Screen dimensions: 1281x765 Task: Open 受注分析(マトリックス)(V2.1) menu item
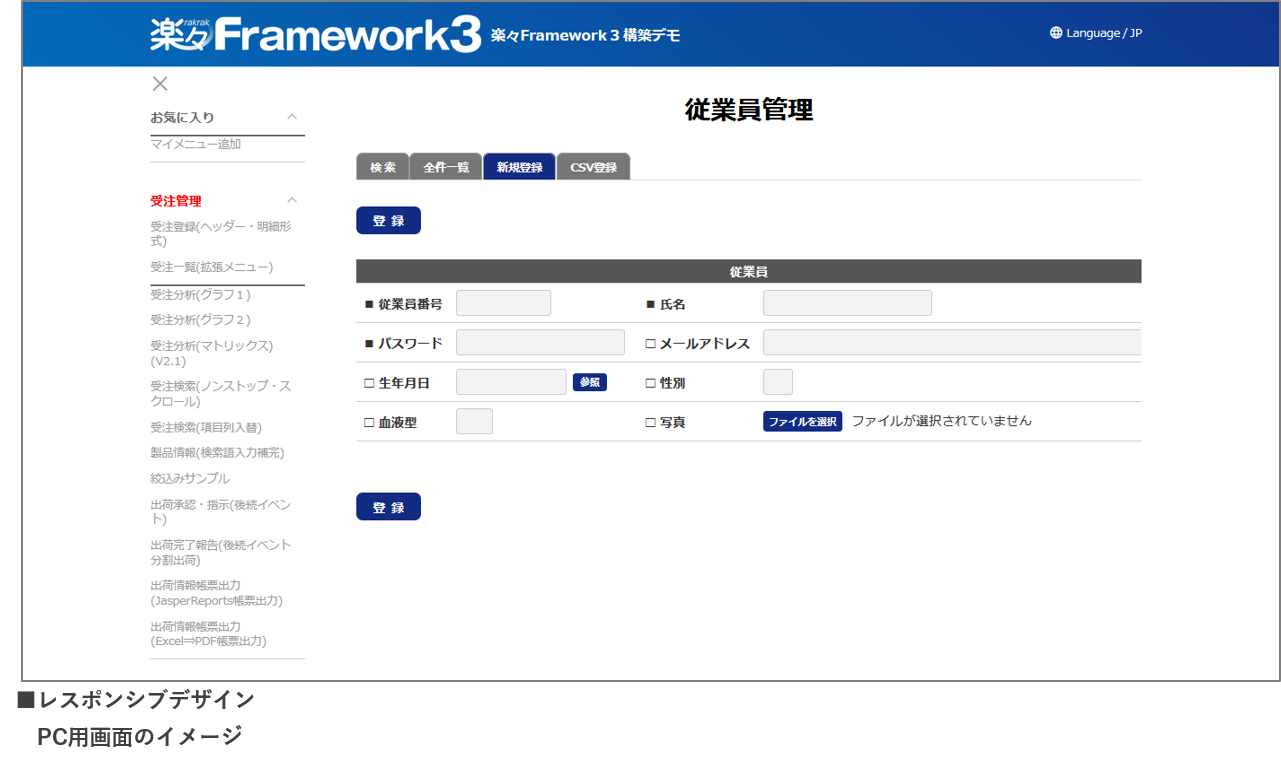pos(212,353)
